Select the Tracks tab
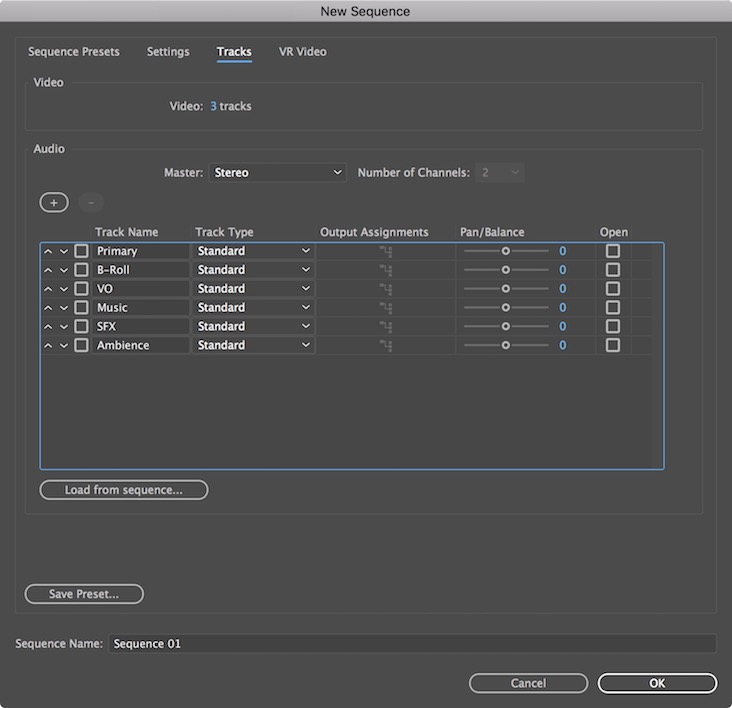This screenshot has width=732, height=708. (234, 52)
